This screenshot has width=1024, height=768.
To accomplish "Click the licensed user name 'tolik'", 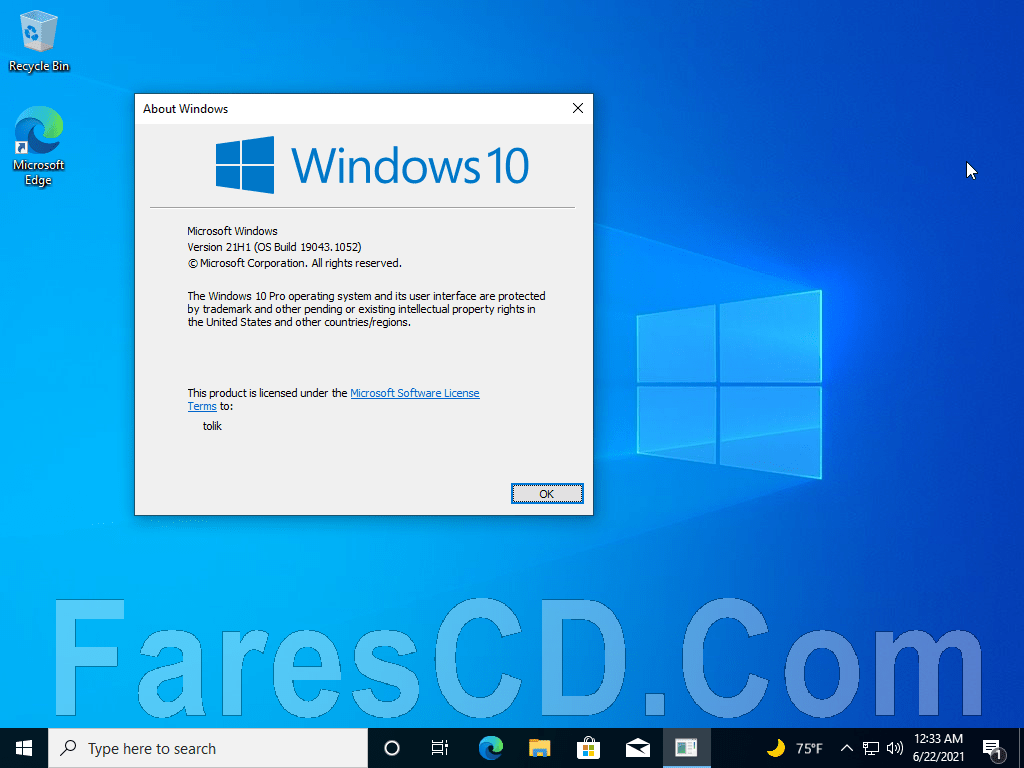I will 212,426.
